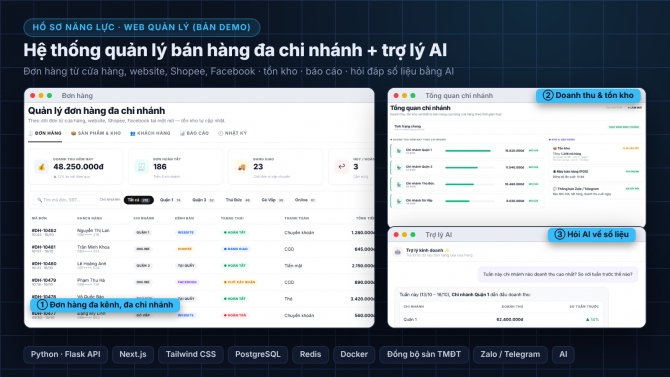Click the Tailwind CSS tag
670x377 pixels.
click(x=191, y=354)
